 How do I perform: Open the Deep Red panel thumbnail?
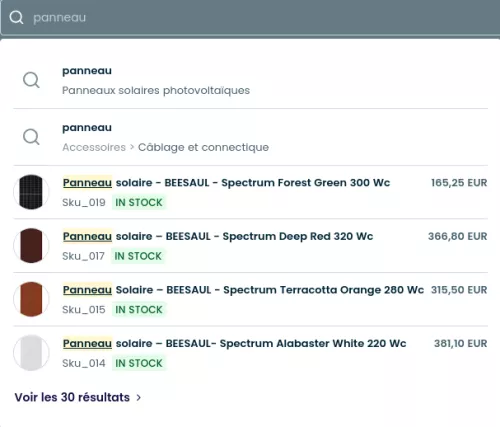point(31,246)
